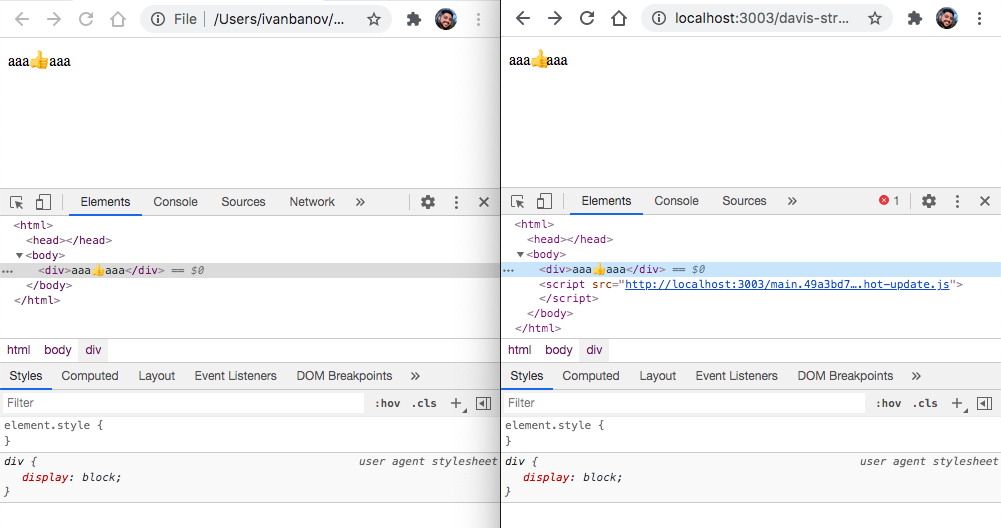
Task: Collapse the body node in the left Elements tree
Action: [x=19, y=255]
